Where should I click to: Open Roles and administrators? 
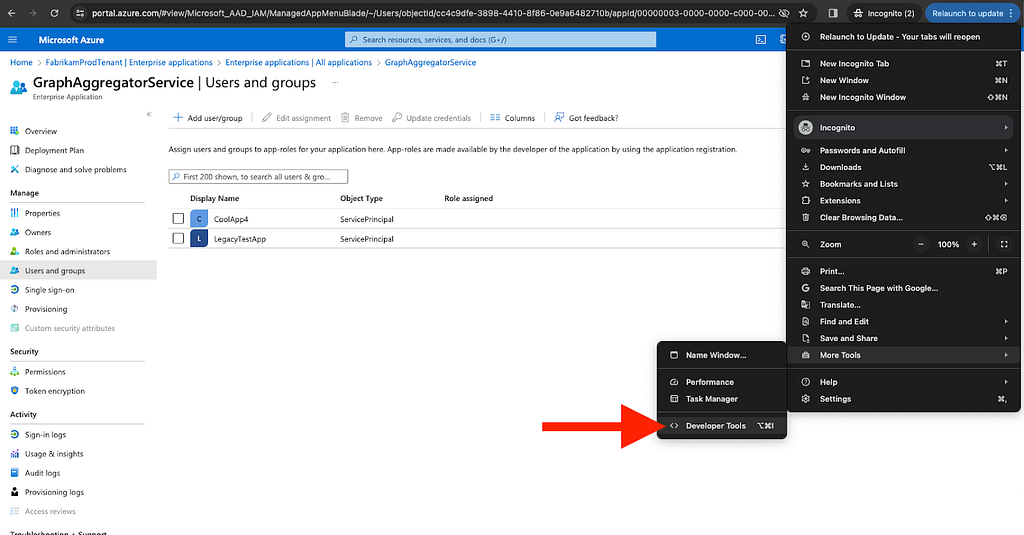[67, 251]
